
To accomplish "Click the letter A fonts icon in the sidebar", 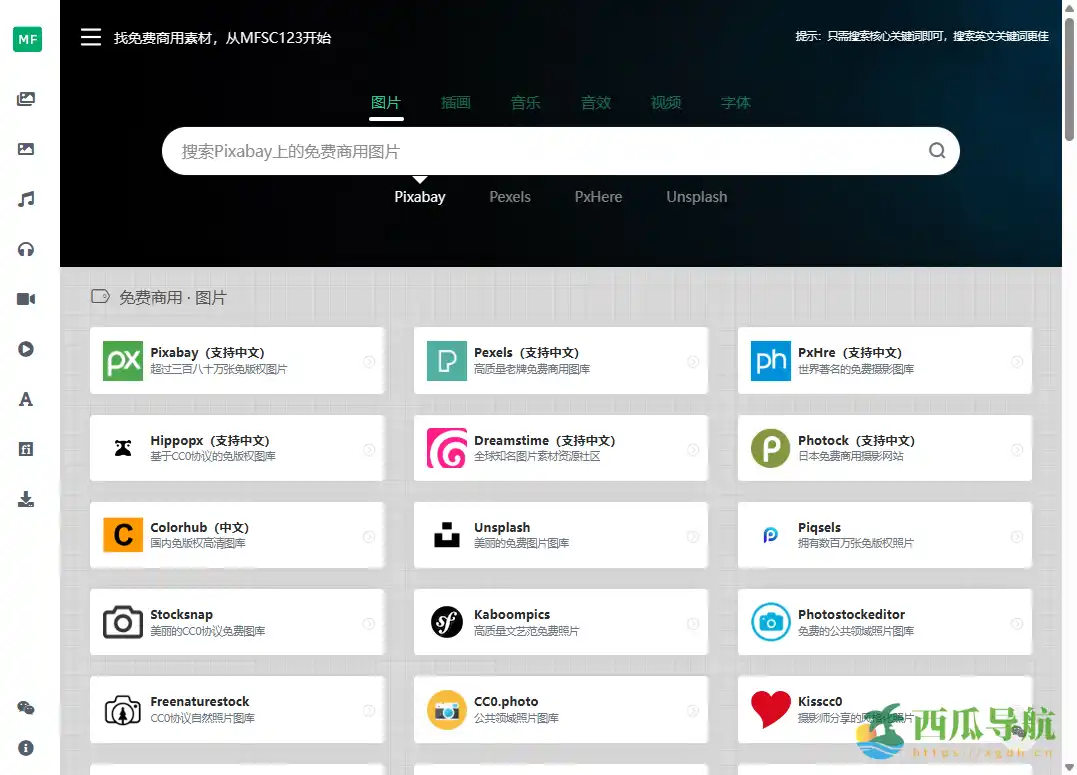I will (x=27, y=398).
